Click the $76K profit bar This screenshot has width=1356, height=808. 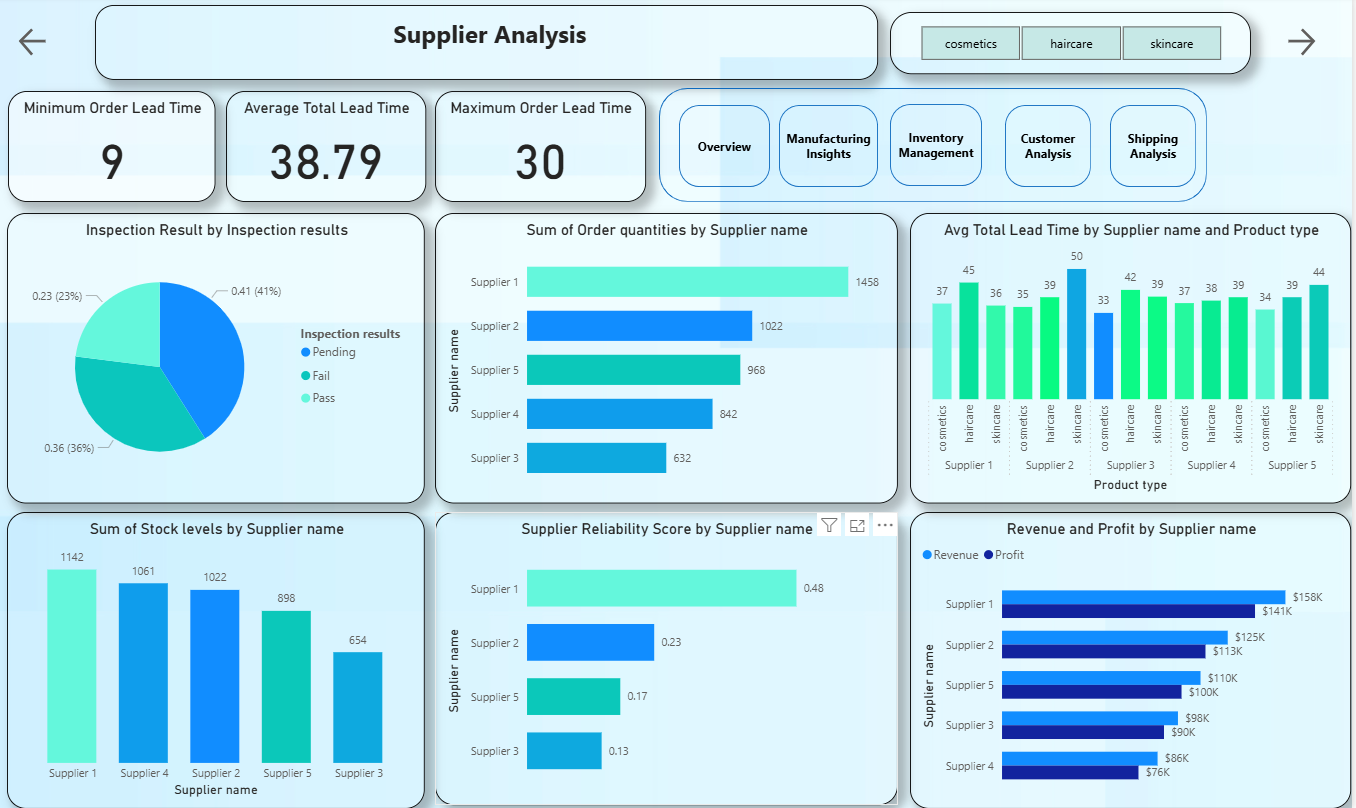[x=1070, y=772]
